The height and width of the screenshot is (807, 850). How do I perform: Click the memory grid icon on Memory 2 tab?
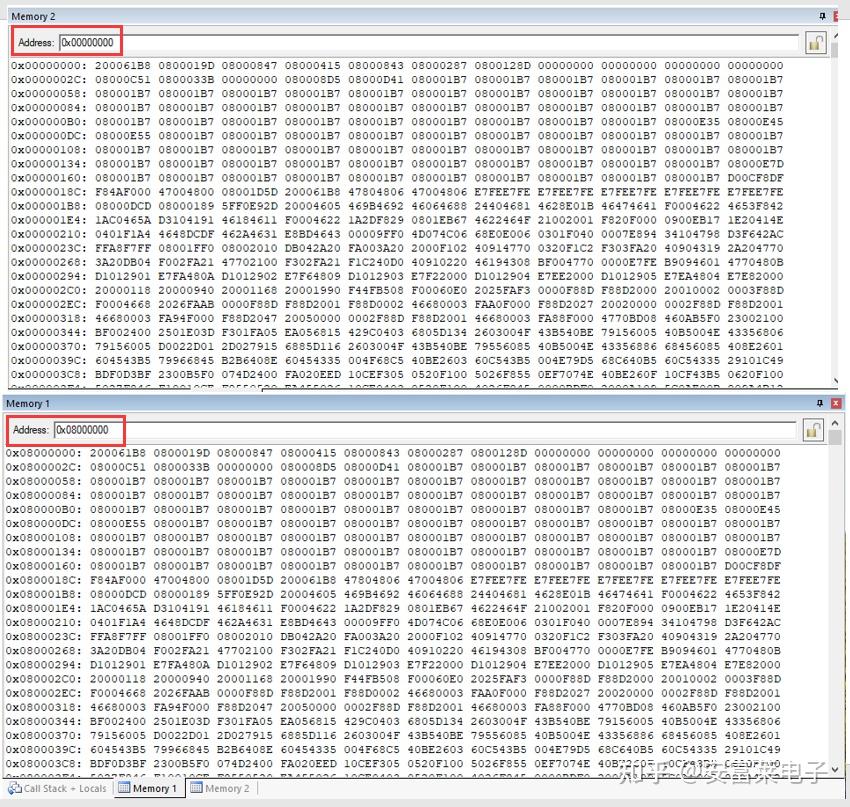[x=199, y=789]
